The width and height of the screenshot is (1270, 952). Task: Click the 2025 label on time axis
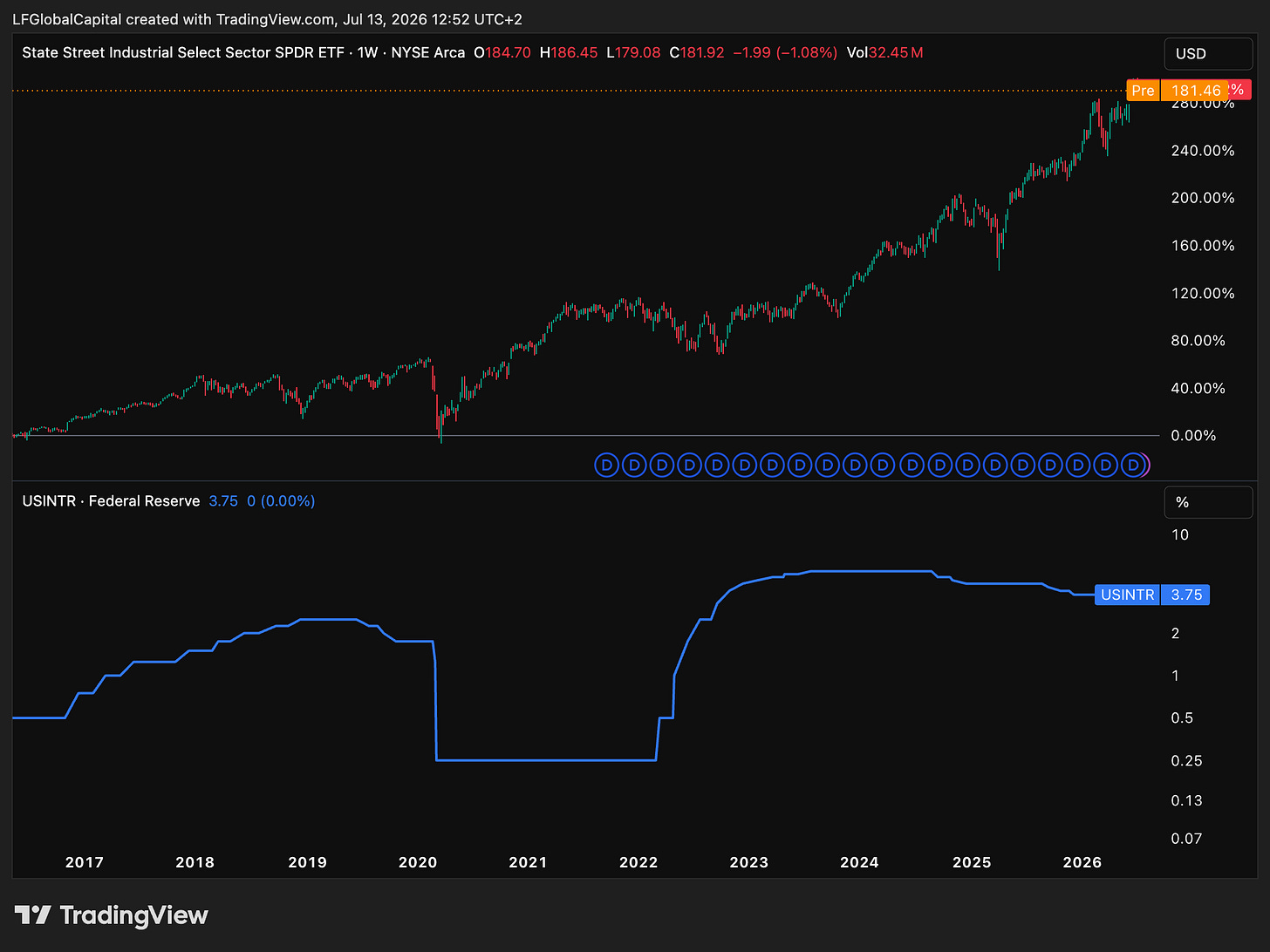972,862
